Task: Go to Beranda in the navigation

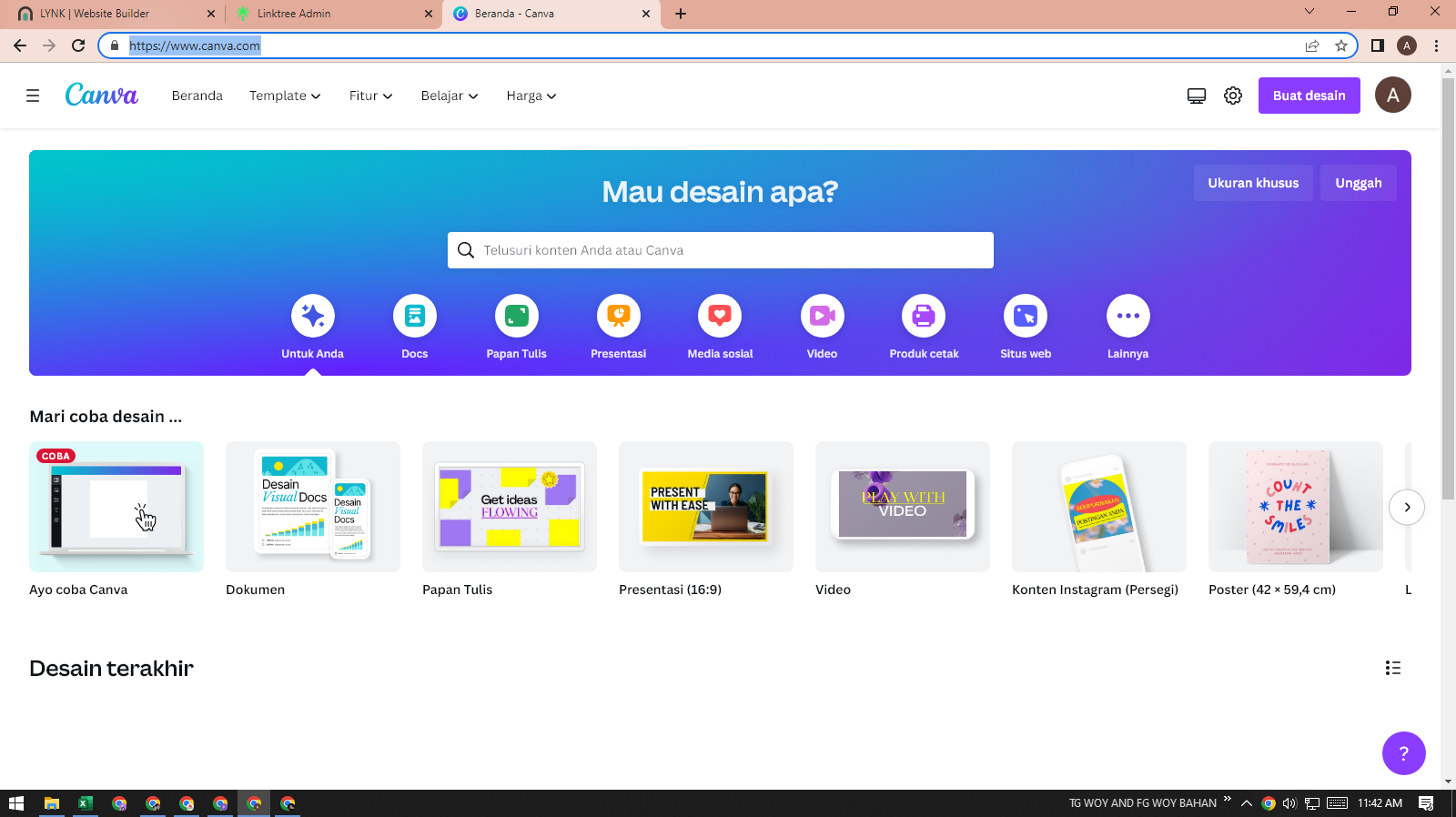Action: click(x=197, y=96)
